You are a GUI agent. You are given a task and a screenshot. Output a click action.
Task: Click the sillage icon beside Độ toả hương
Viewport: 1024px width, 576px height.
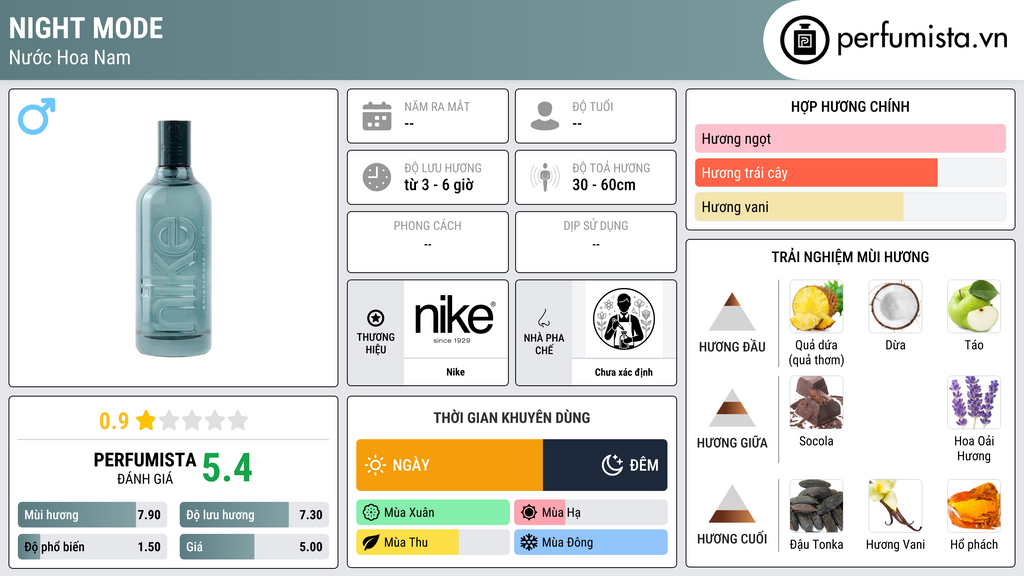click(545, 177)
